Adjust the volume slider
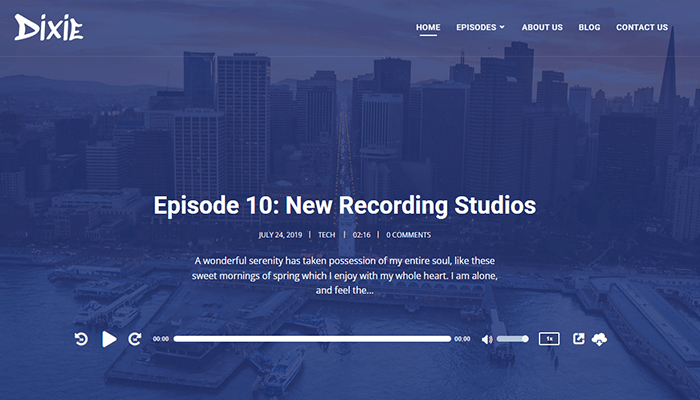Screen dimensions: 700x400 pos(512,339)
